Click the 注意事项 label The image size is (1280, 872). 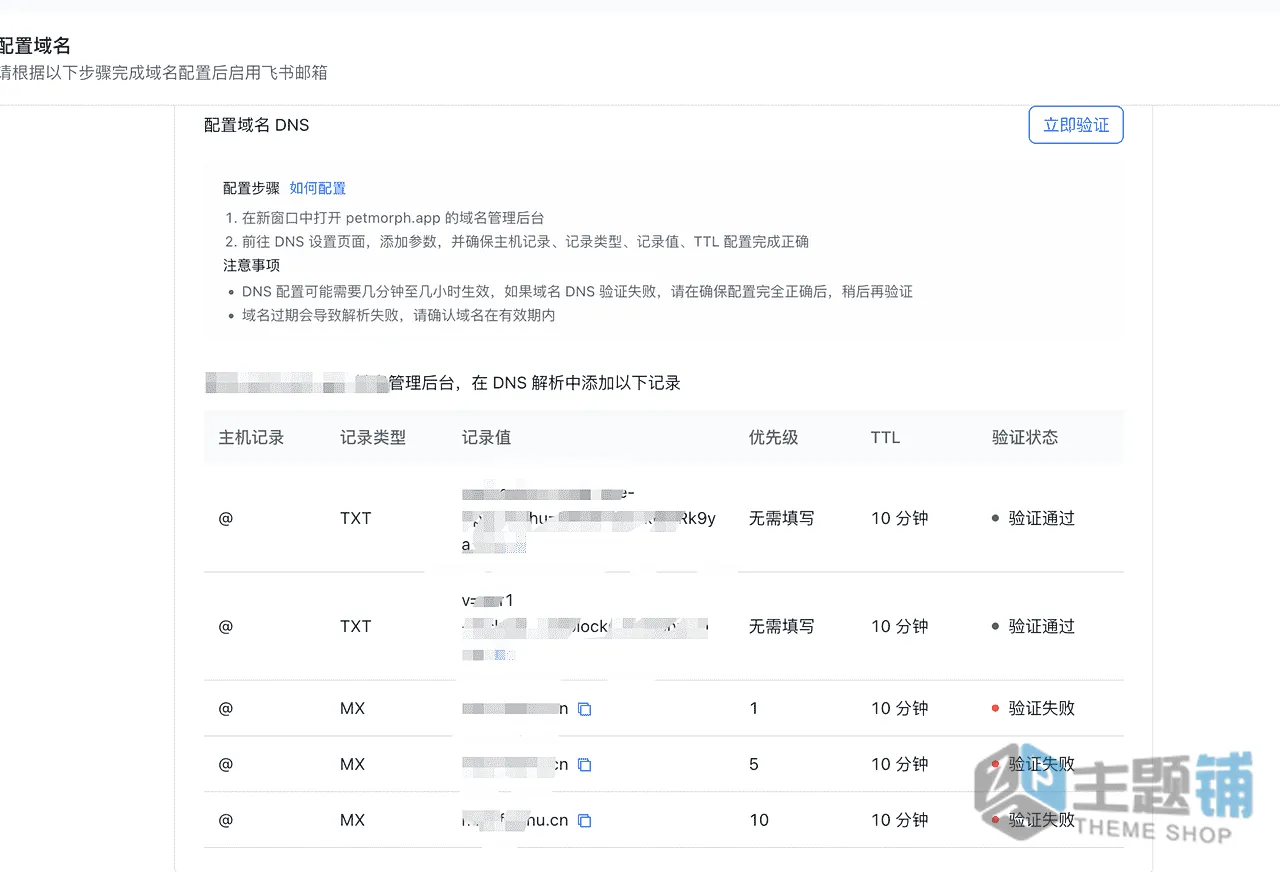coord(252,266)
